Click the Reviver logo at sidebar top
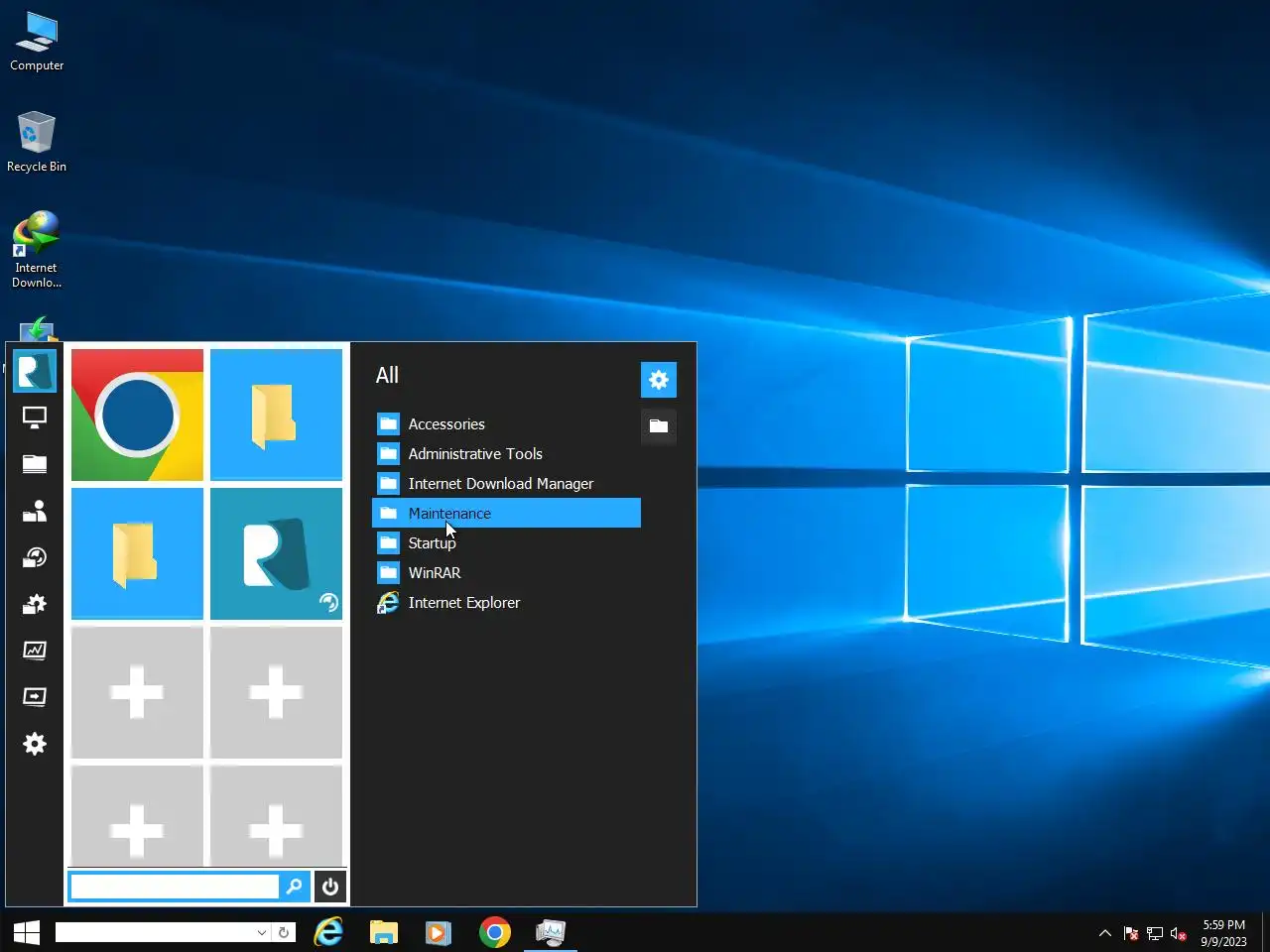Image resolution: width=1270 pixels, height=952 pixels. (x=35, y=371)
